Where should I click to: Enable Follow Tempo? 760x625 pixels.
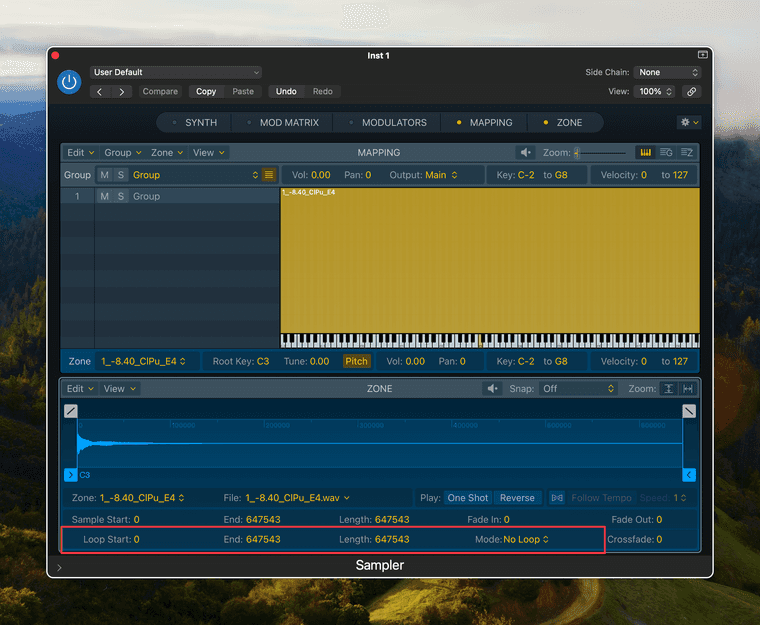601,498
